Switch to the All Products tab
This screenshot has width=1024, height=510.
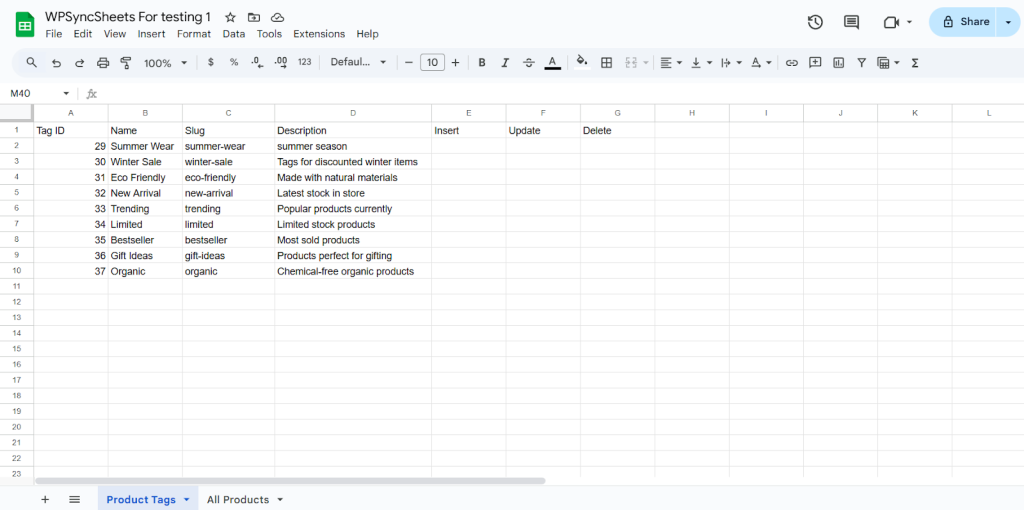click(238, 500)
